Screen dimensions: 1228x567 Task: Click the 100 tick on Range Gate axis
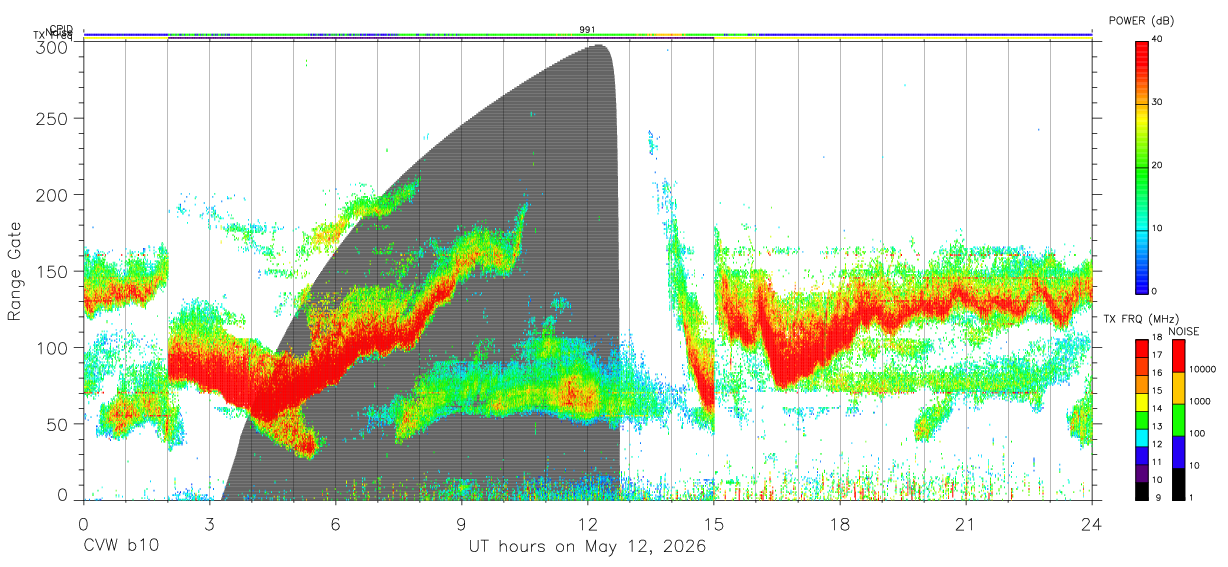pyautogui.click(x=53, y=347)
